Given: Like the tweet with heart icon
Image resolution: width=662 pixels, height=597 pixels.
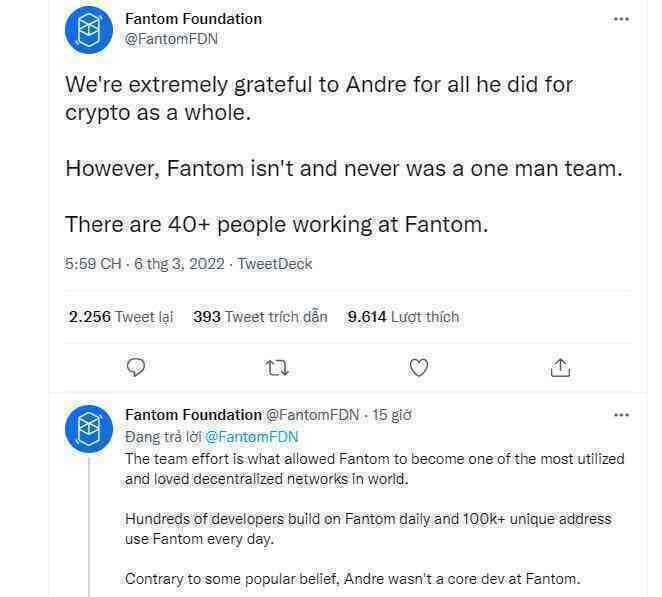Looking at the screenshot, I should point(419,367).
